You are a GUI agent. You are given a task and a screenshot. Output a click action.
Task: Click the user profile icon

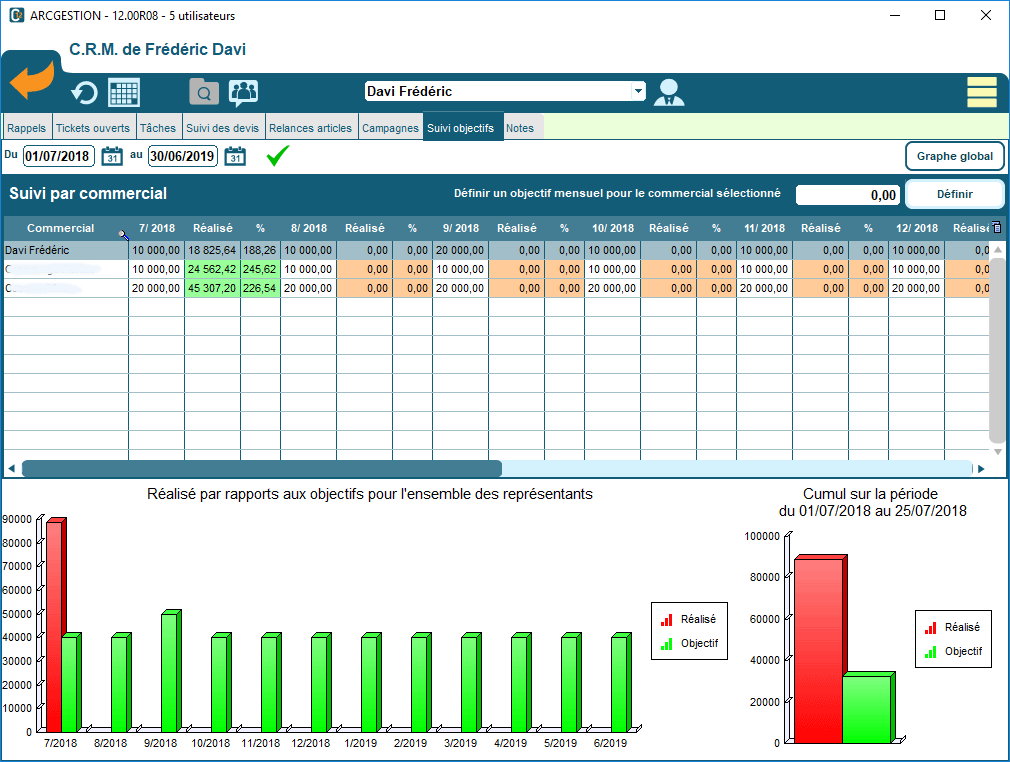pos(668,92)
